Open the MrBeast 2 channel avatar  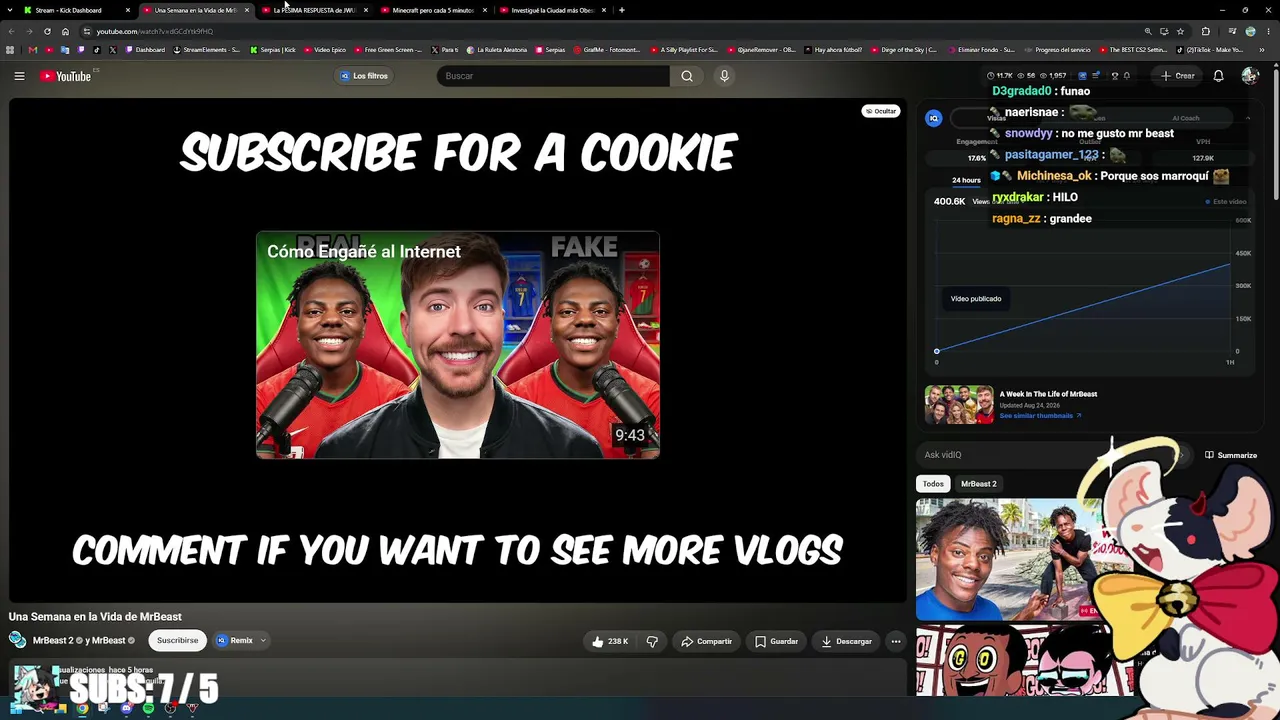(17, 640)
